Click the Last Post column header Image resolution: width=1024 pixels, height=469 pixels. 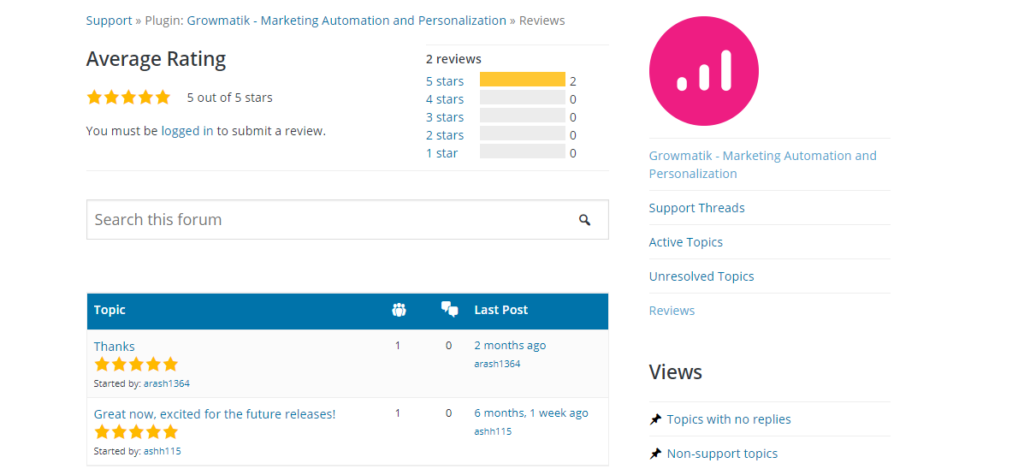pyautogui.click(x=501, y=310)
